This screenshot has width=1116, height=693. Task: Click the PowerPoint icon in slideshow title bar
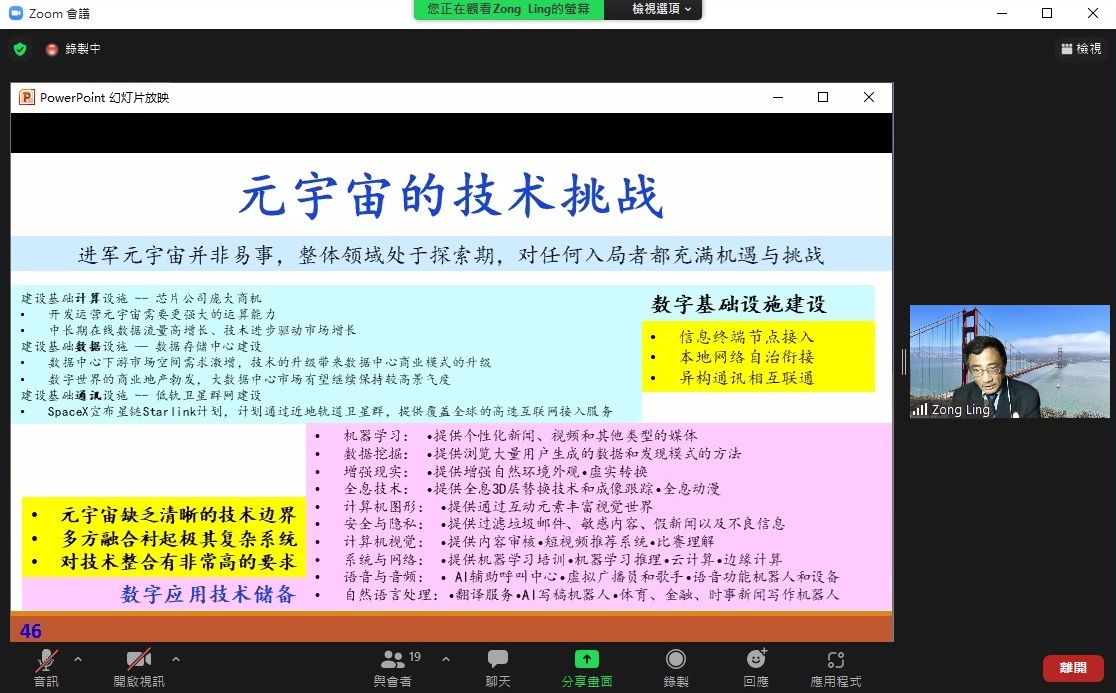[x=27, y=97]
